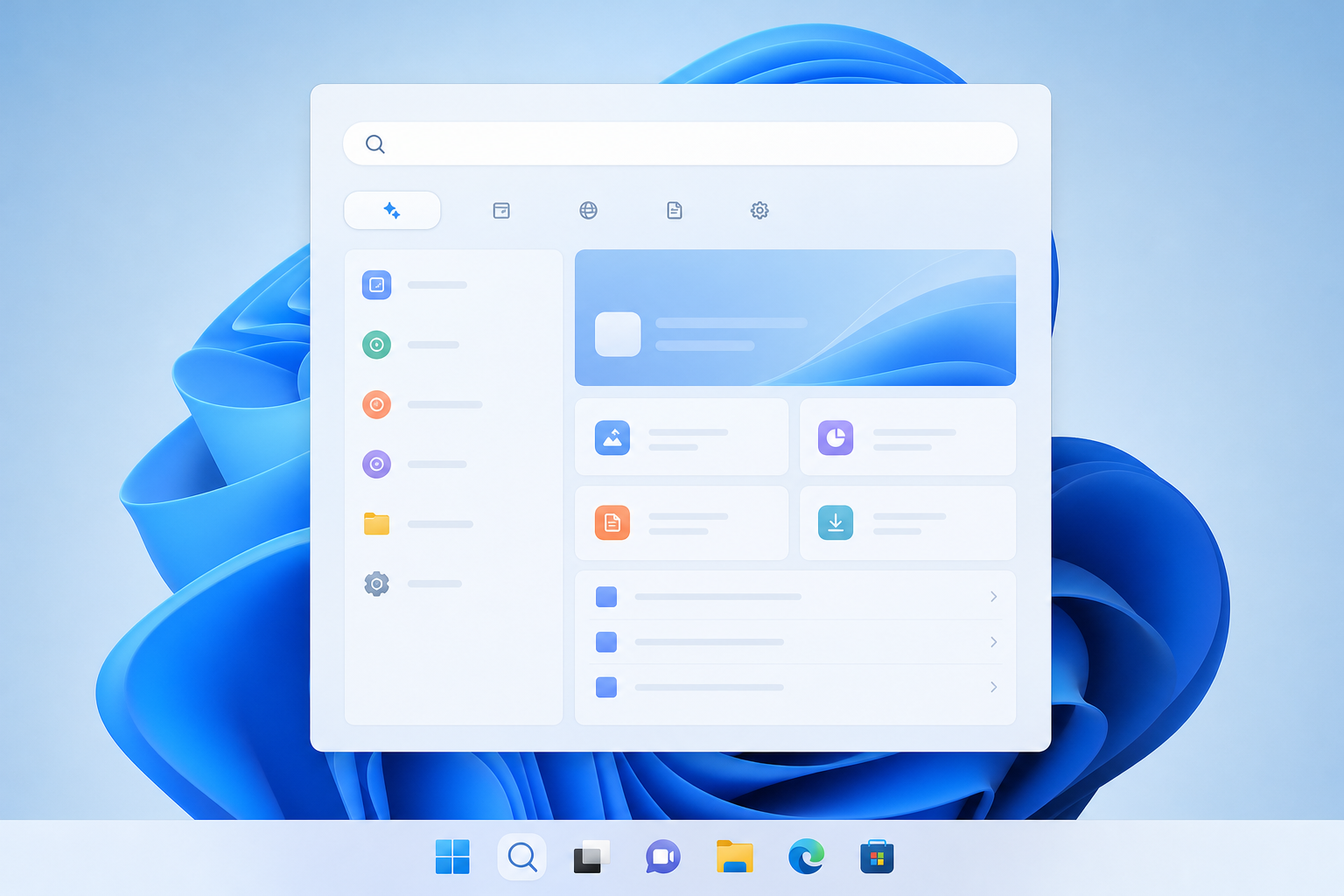Open the blue picture card icon
Viewport: 1344px width, 896px height.
(x=612, y=437)
